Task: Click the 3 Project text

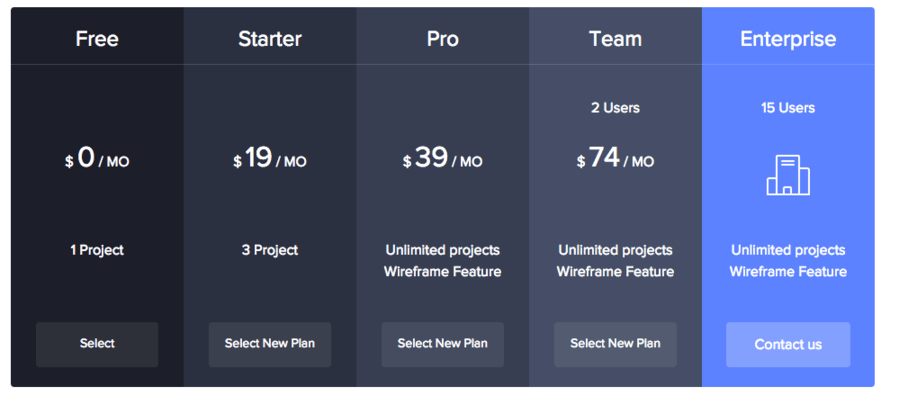Action: click(270, 250)
